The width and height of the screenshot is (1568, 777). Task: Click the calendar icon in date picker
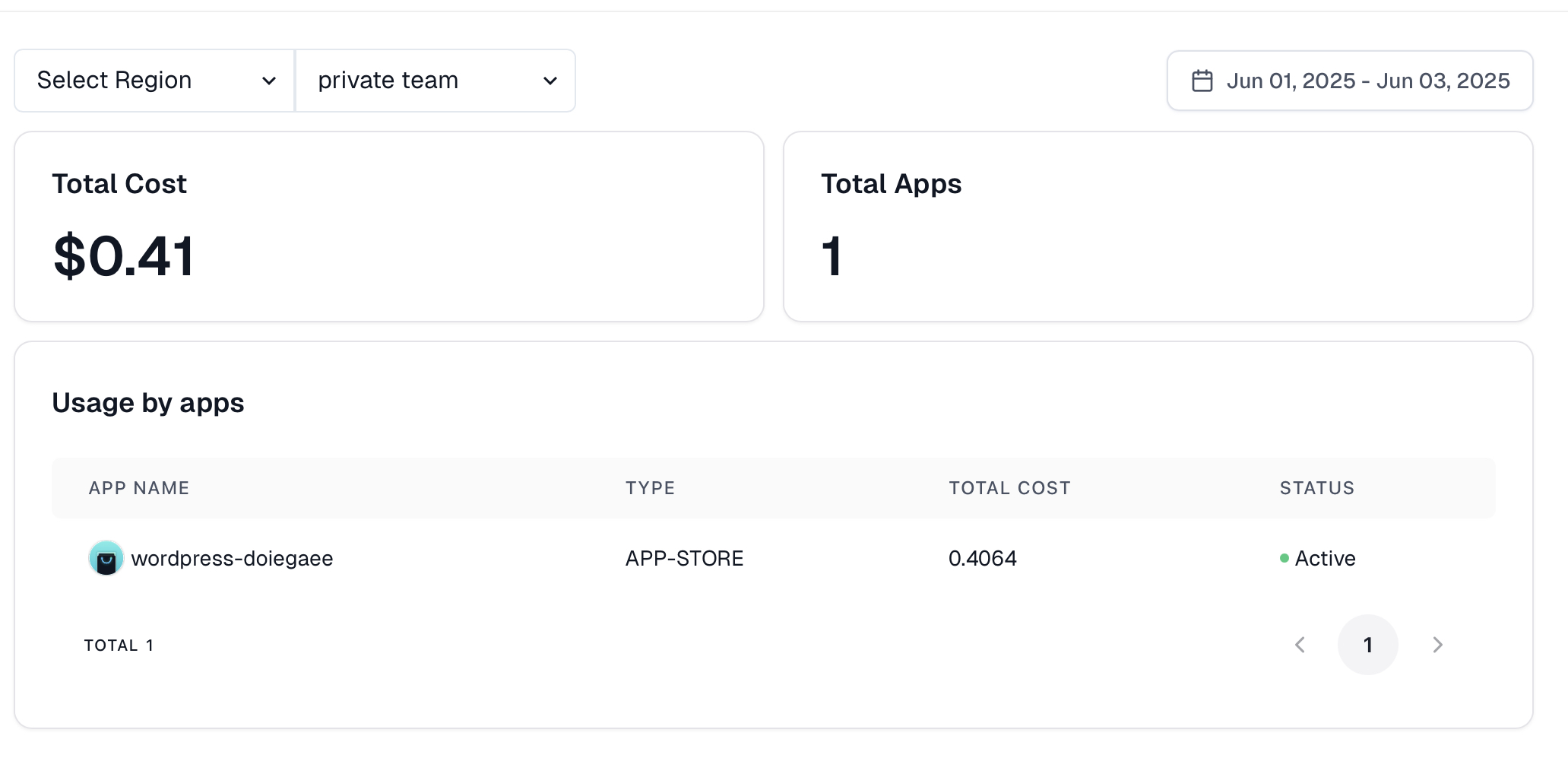coord(1202,81)
